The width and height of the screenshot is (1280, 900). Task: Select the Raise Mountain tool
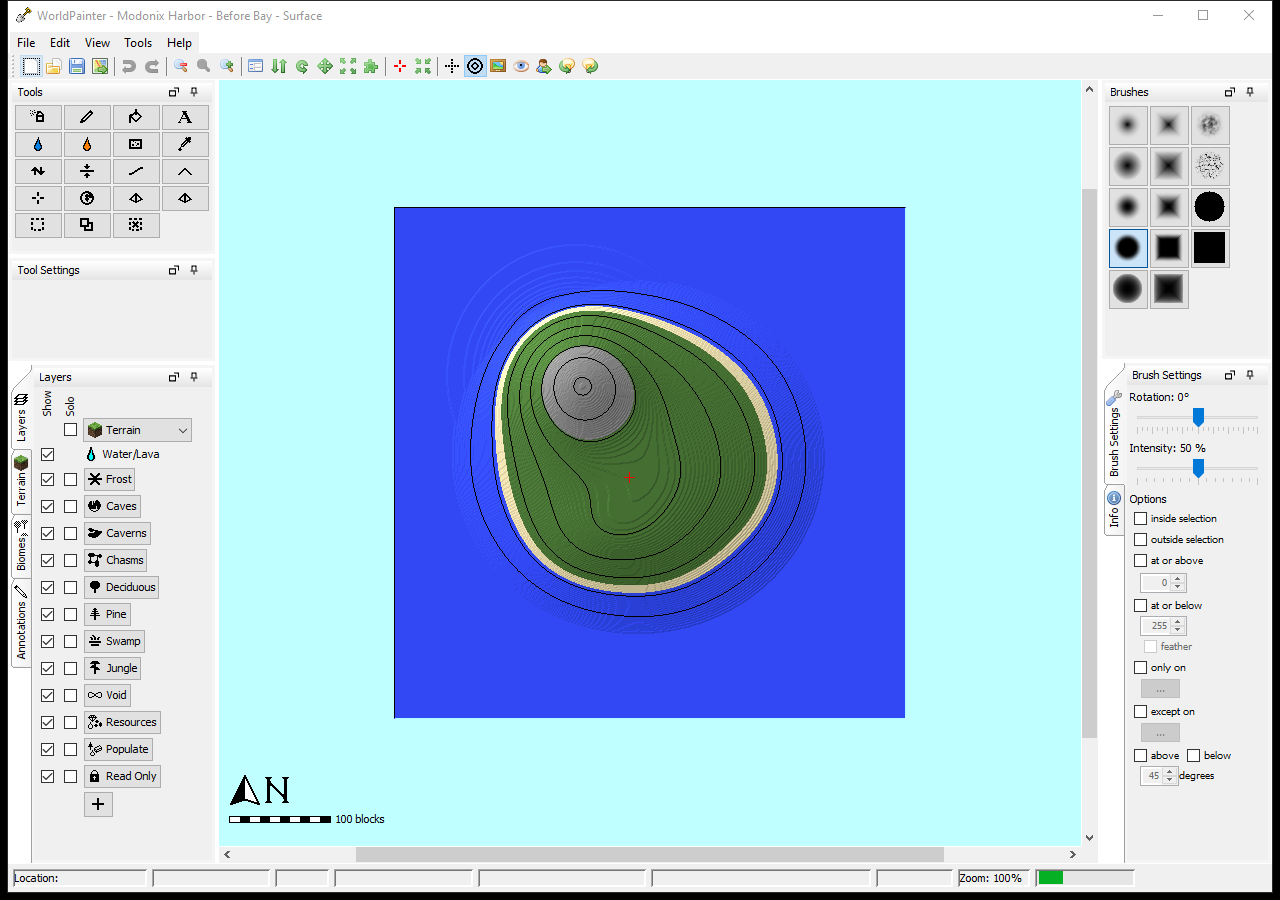(x=185, y=171)
